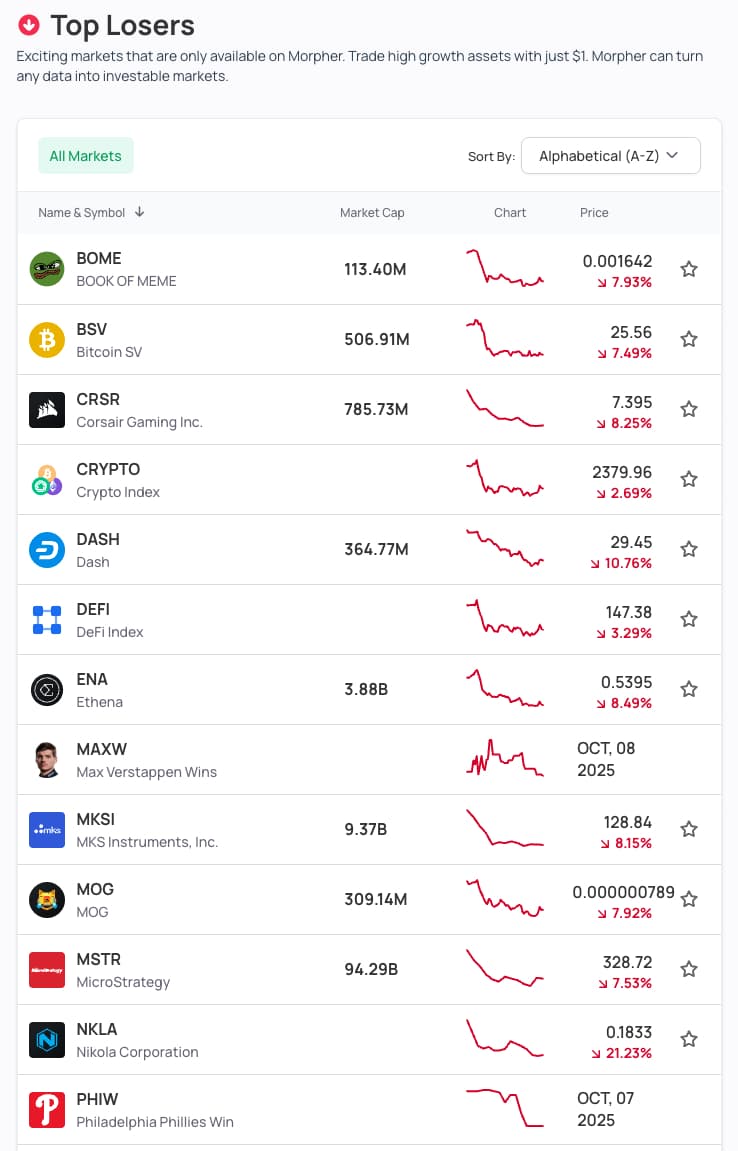This screenshot has width=738, height=1151.
Task: Open the Alphabetical (A-Z) sort dropdown
Action: tap(610, 156)
